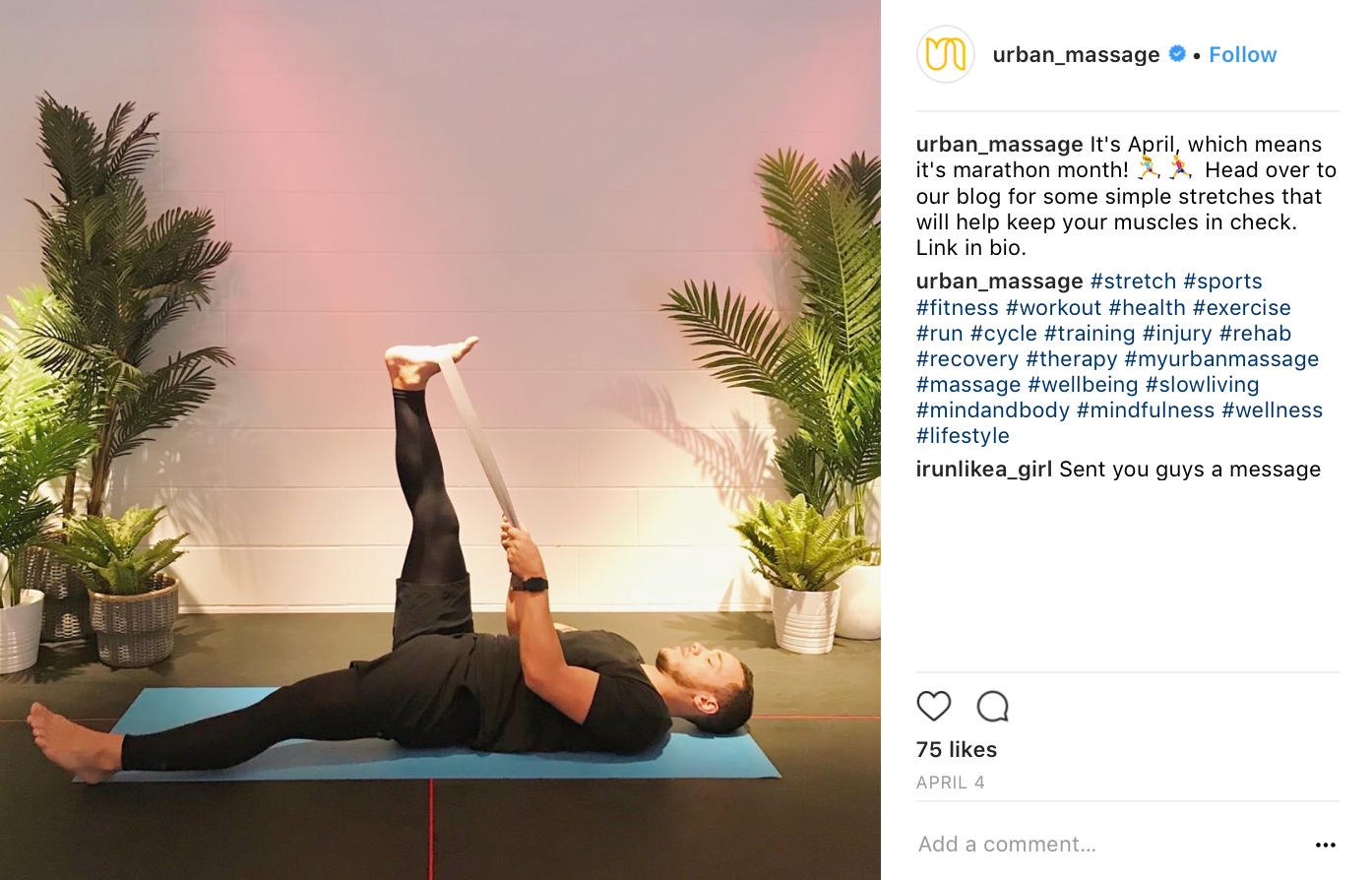Open urban_massage name in caption

coord(999,144)
